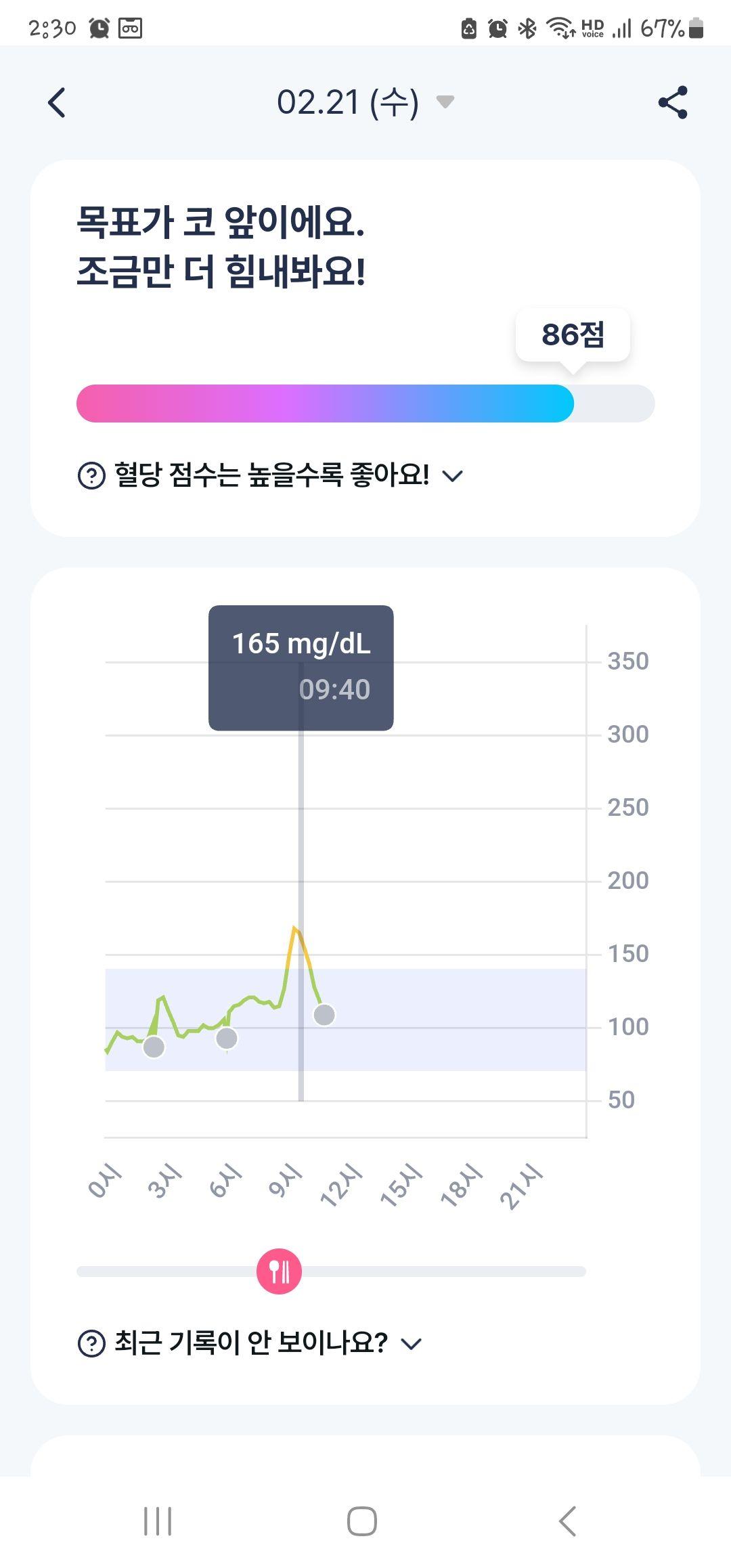
Task: Tap the 혈당 점수는 높을수록 좋아요! text
Action: pyautogui.click(x=271, y=475)
